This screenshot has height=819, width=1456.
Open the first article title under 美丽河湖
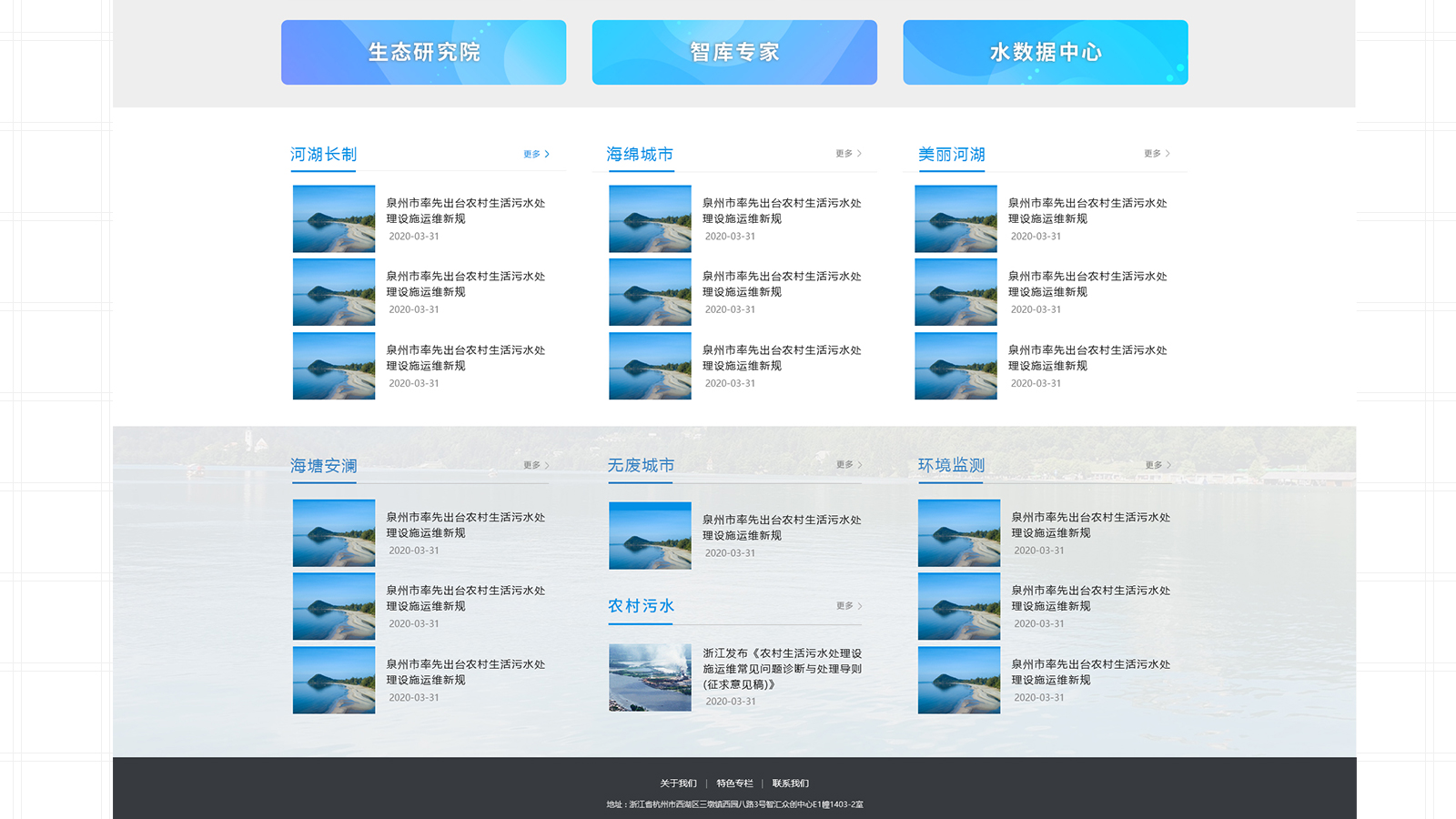[x=1087, y=211]
